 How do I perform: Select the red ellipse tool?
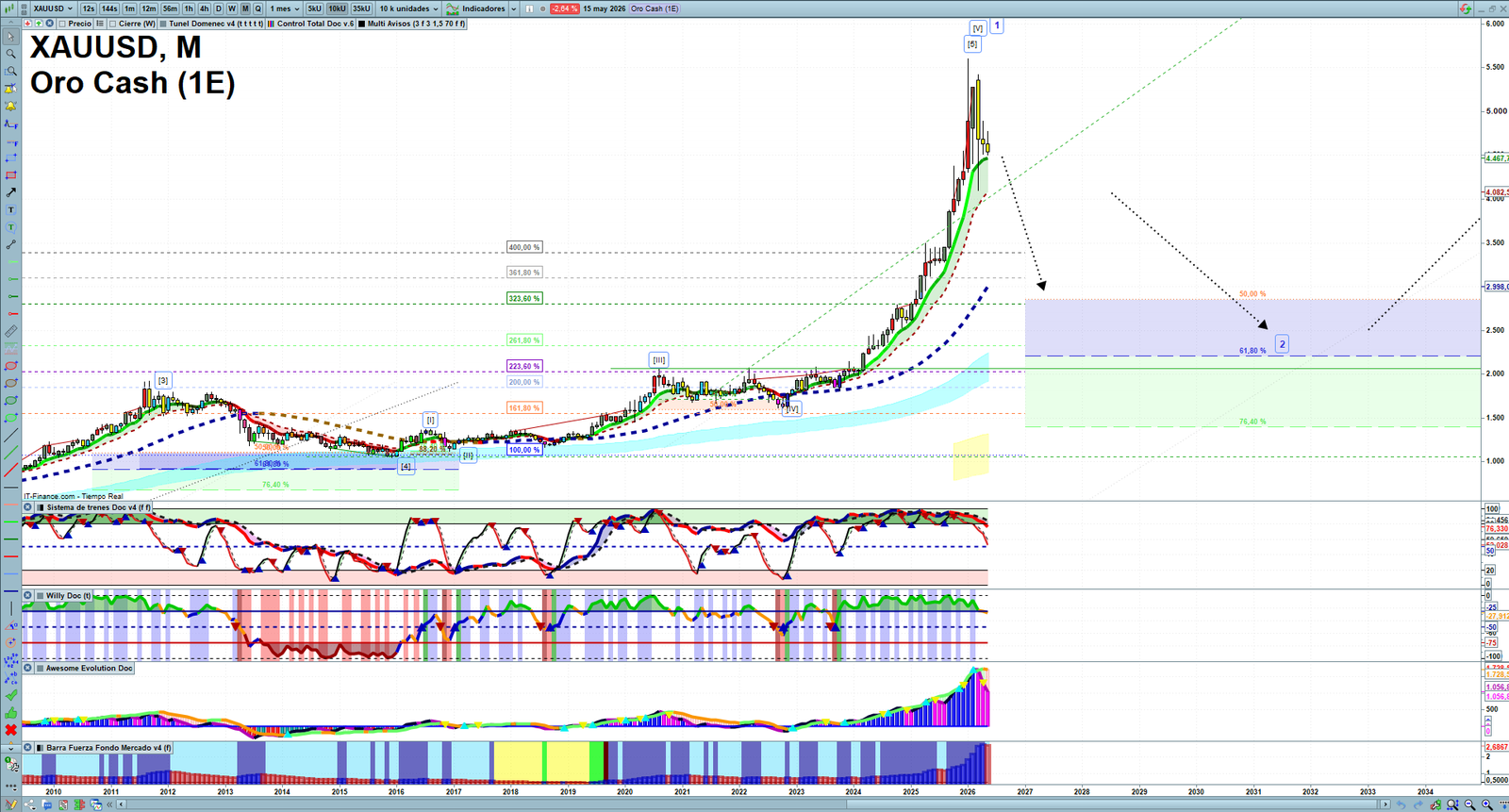pos(11,366)
